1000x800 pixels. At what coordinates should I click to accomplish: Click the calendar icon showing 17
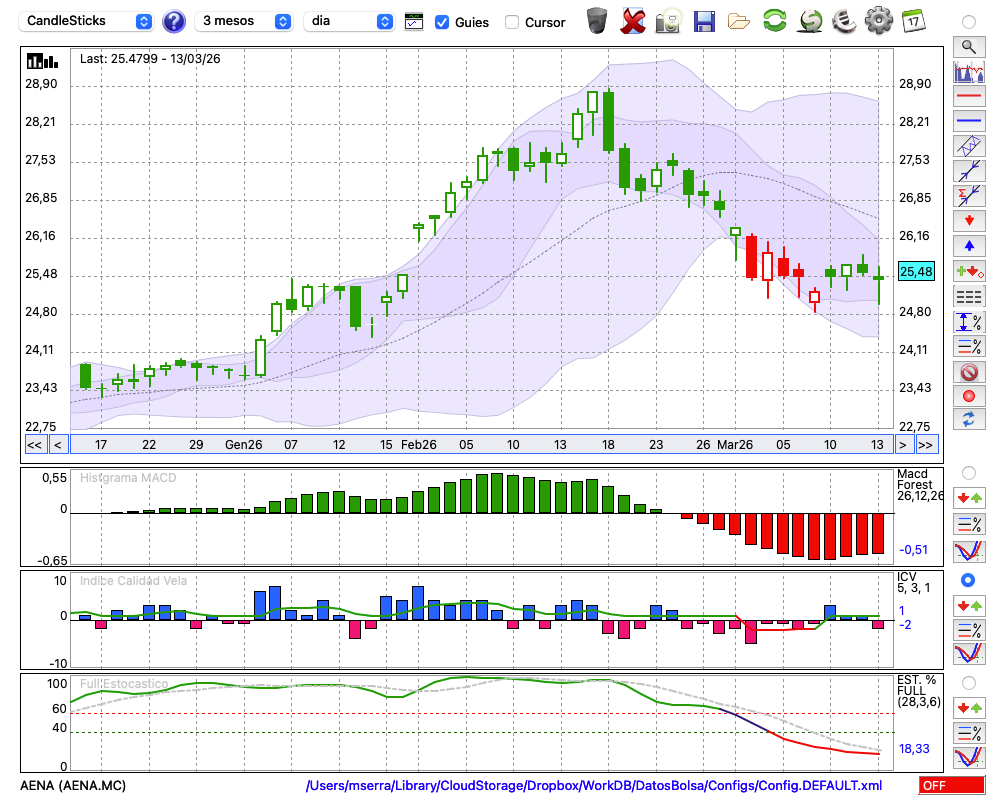913,21
